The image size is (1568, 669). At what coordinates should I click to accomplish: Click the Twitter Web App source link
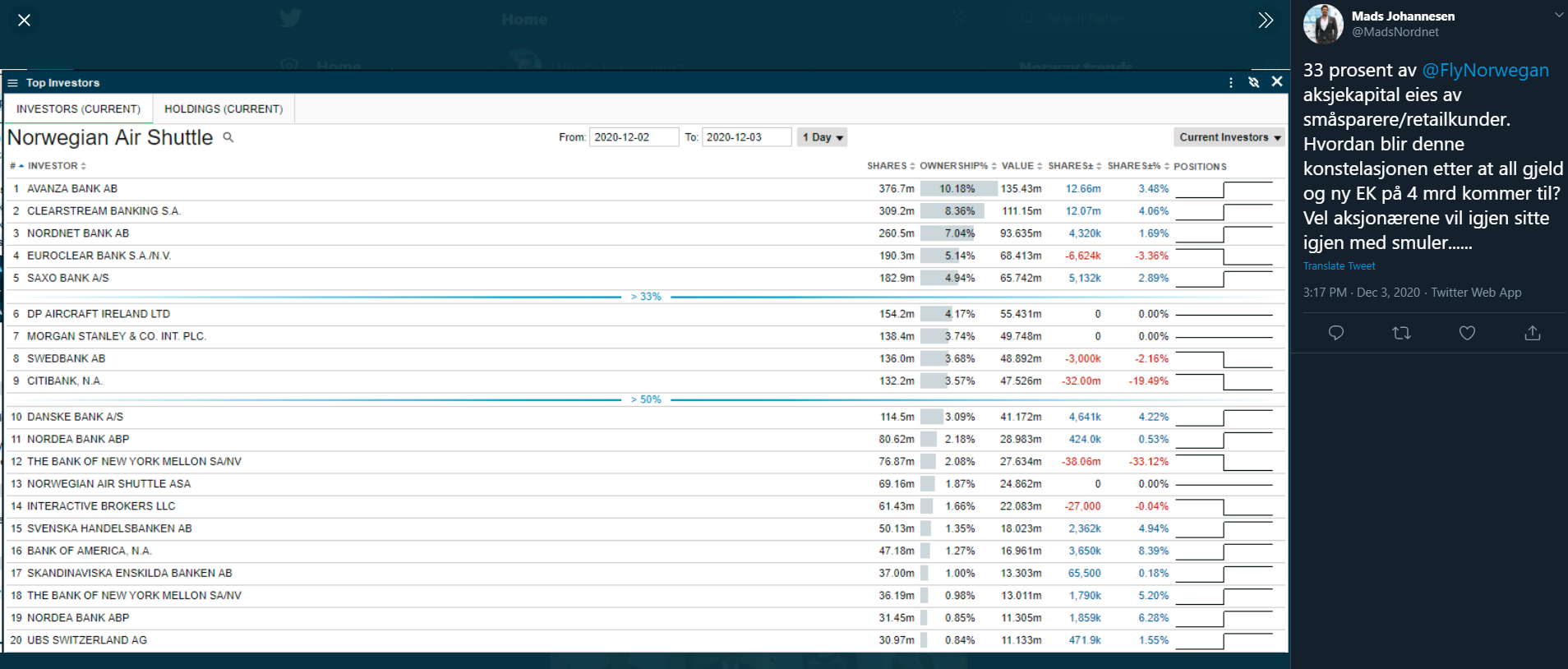1476,293
